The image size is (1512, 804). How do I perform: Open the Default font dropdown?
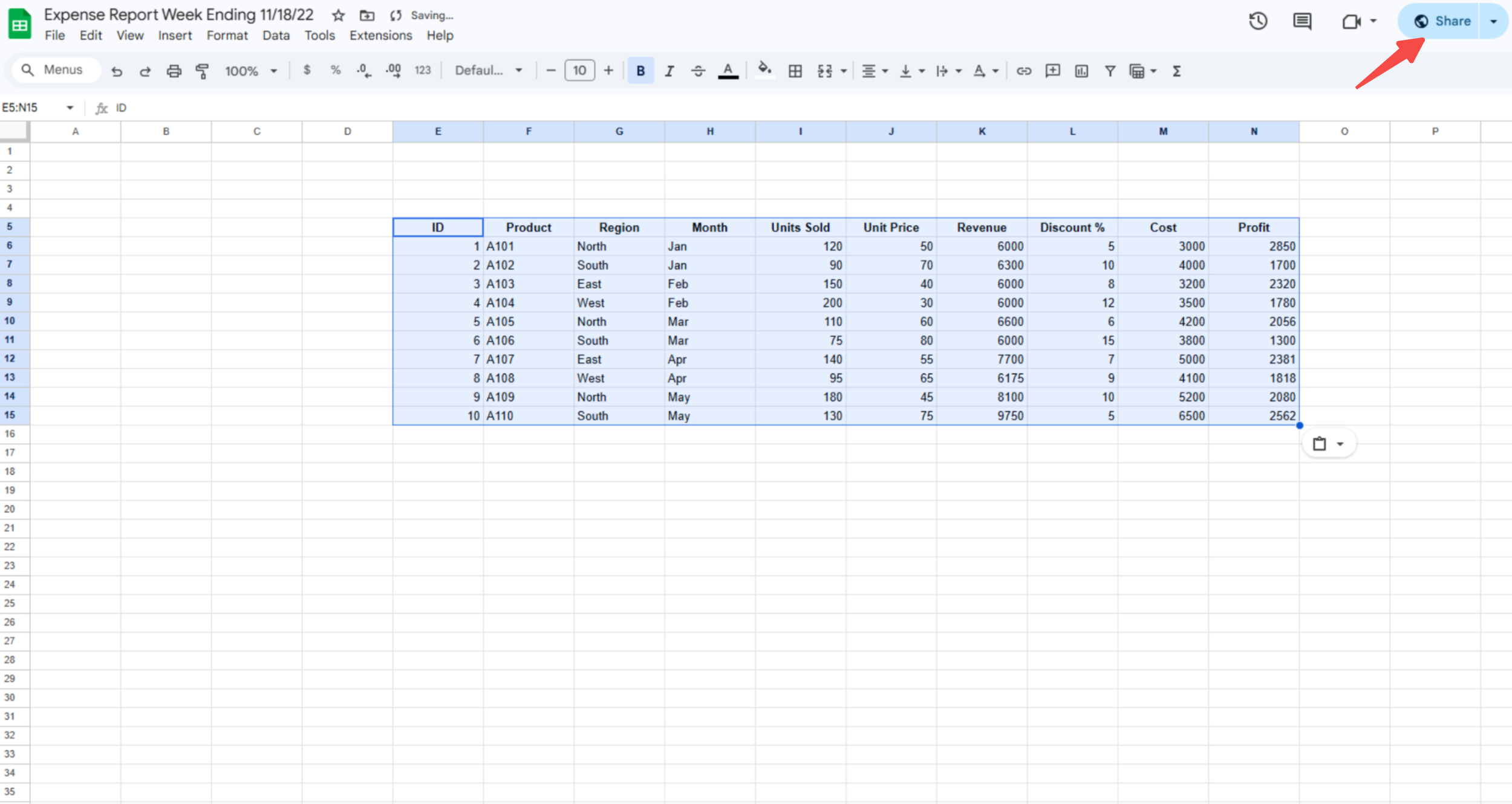[489, 71]
